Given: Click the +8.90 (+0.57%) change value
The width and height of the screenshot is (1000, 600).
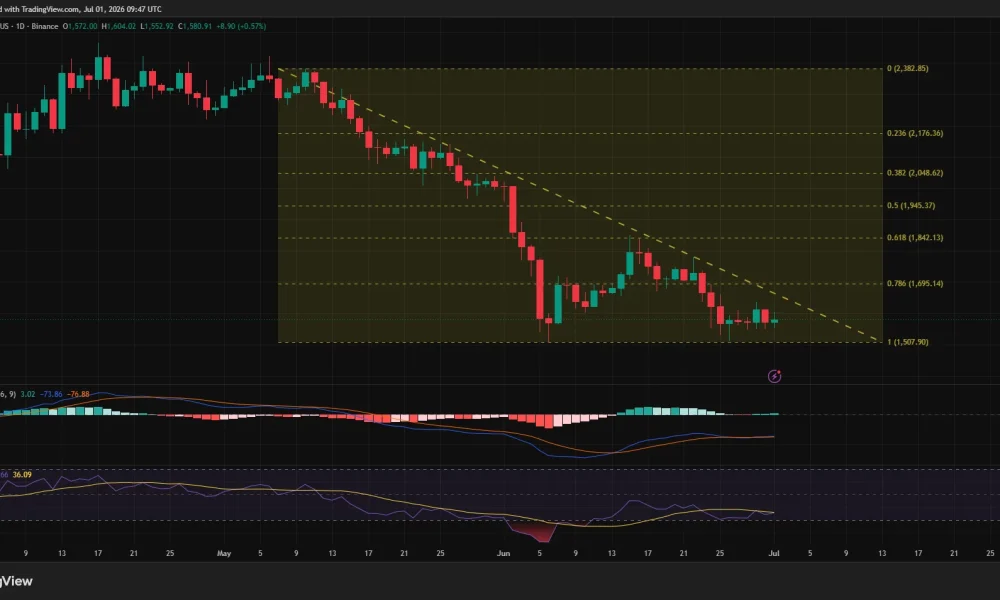Looking at the screenshot, I should coord(241,26).
